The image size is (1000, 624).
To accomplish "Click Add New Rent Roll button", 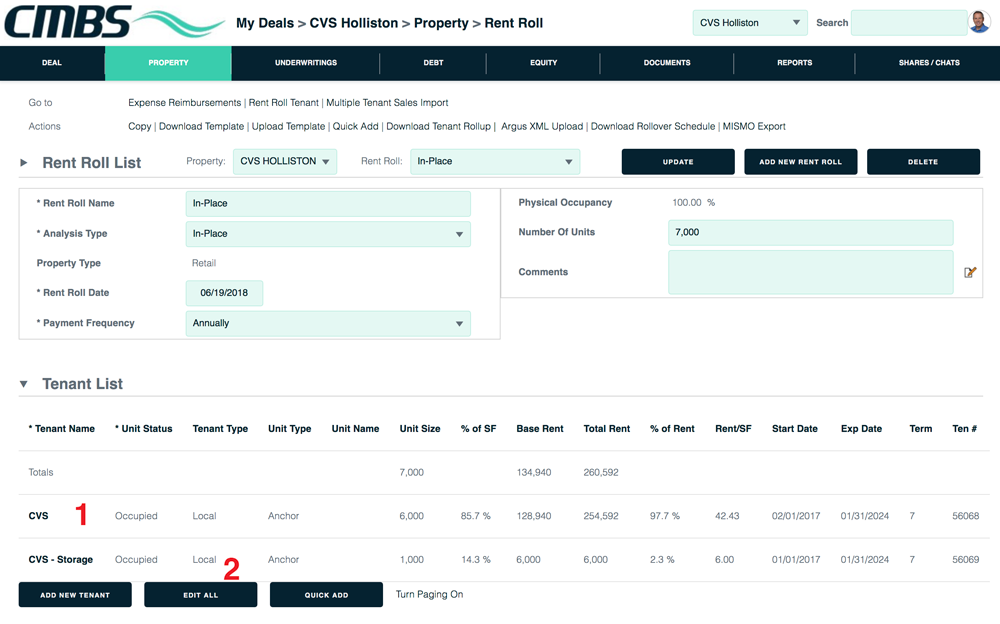I will pyautogui.click(x=800, y=162).
